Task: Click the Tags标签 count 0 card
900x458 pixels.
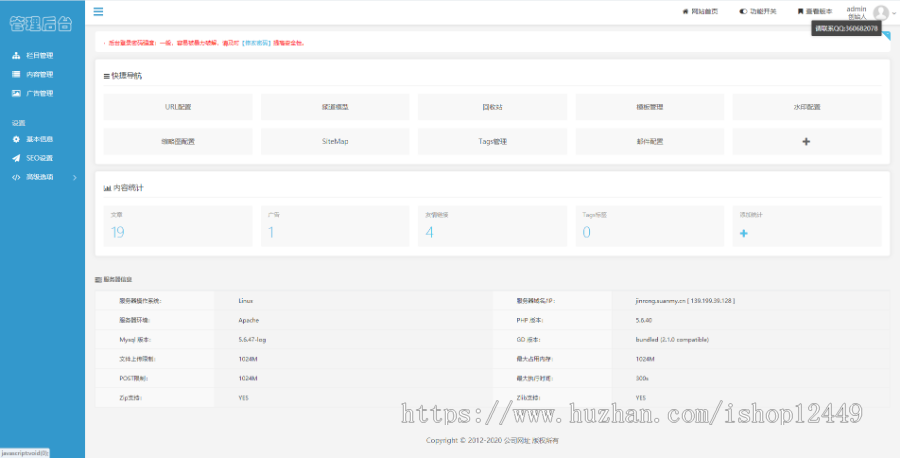Action: [x=650, y=226]
